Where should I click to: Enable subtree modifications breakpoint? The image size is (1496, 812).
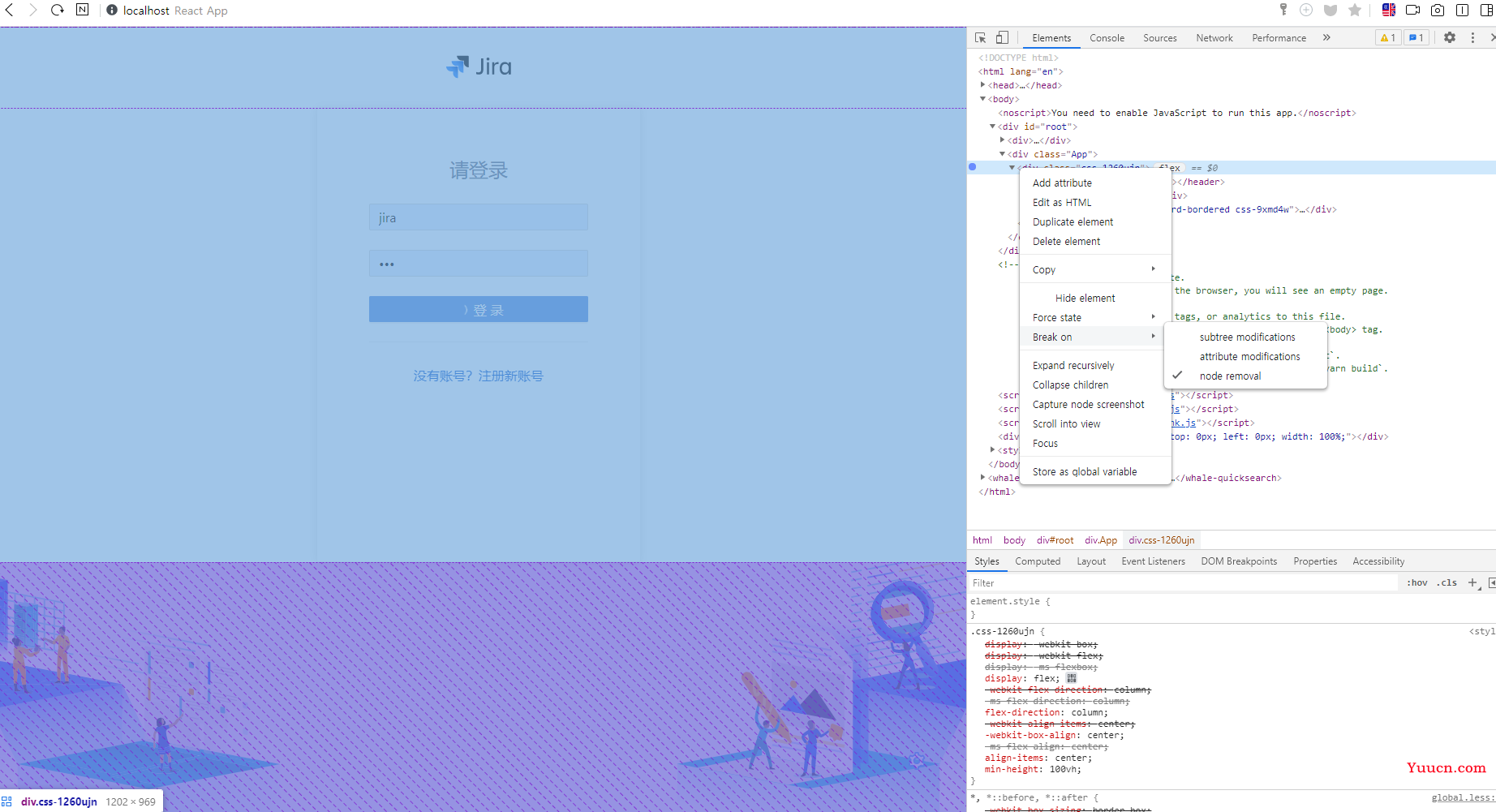pos(1246,337)
